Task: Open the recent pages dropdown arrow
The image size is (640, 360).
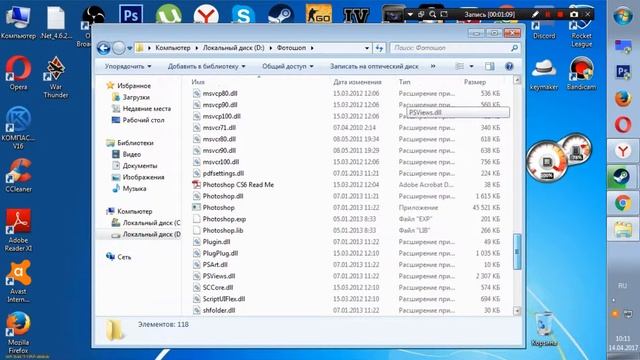Action: click(x=130, y=48)
